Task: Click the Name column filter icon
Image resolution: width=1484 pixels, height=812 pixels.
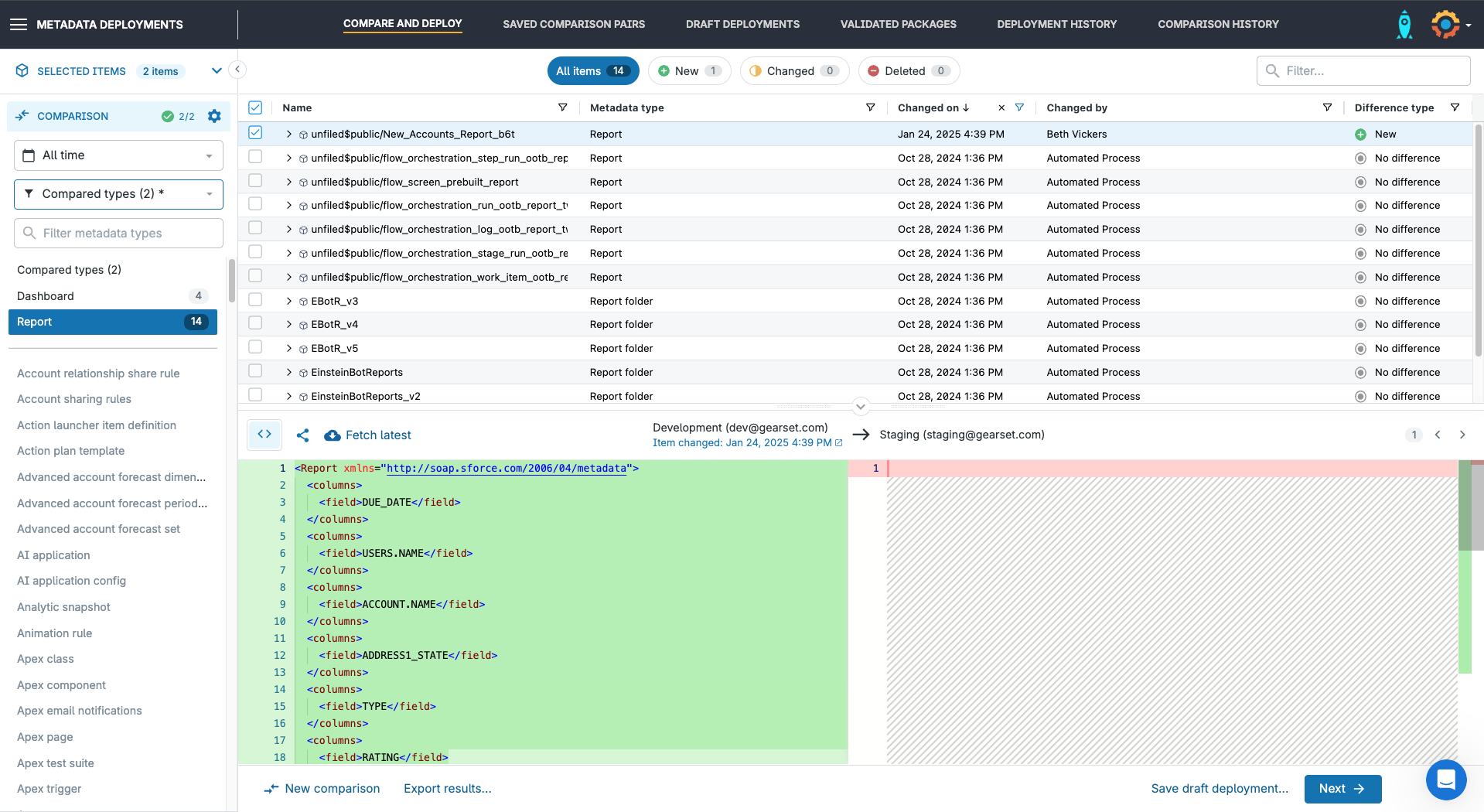Action: (x=562, y=107)
